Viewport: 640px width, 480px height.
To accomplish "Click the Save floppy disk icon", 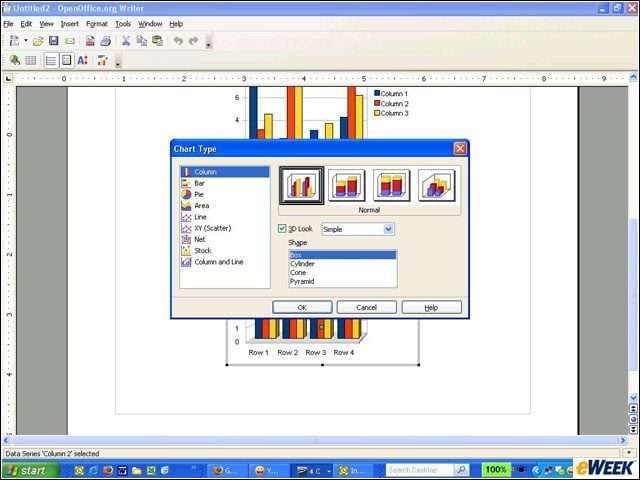I will [53, 40].
